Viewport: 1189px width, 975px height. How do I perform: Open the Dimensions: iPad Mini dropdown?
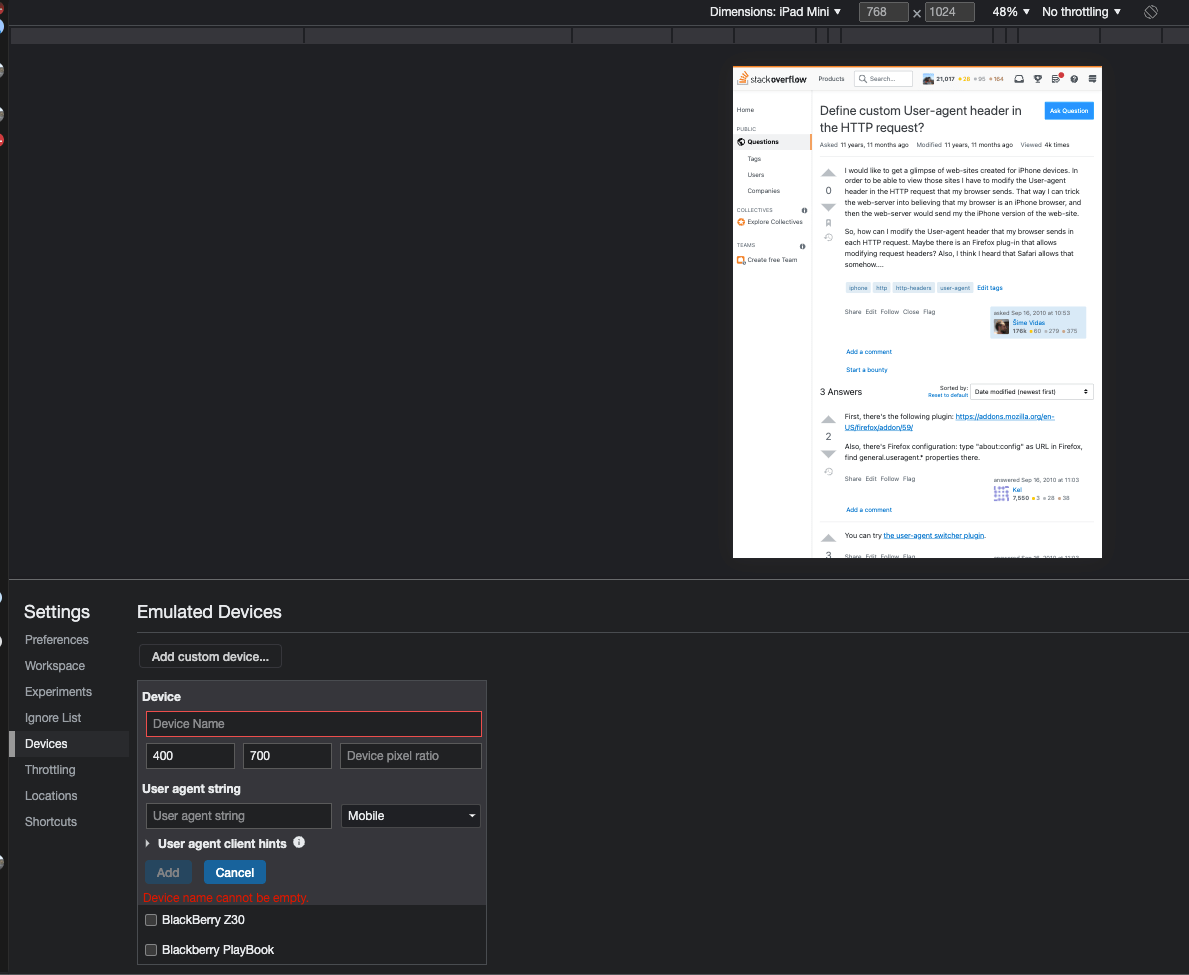tap(775, 11)
